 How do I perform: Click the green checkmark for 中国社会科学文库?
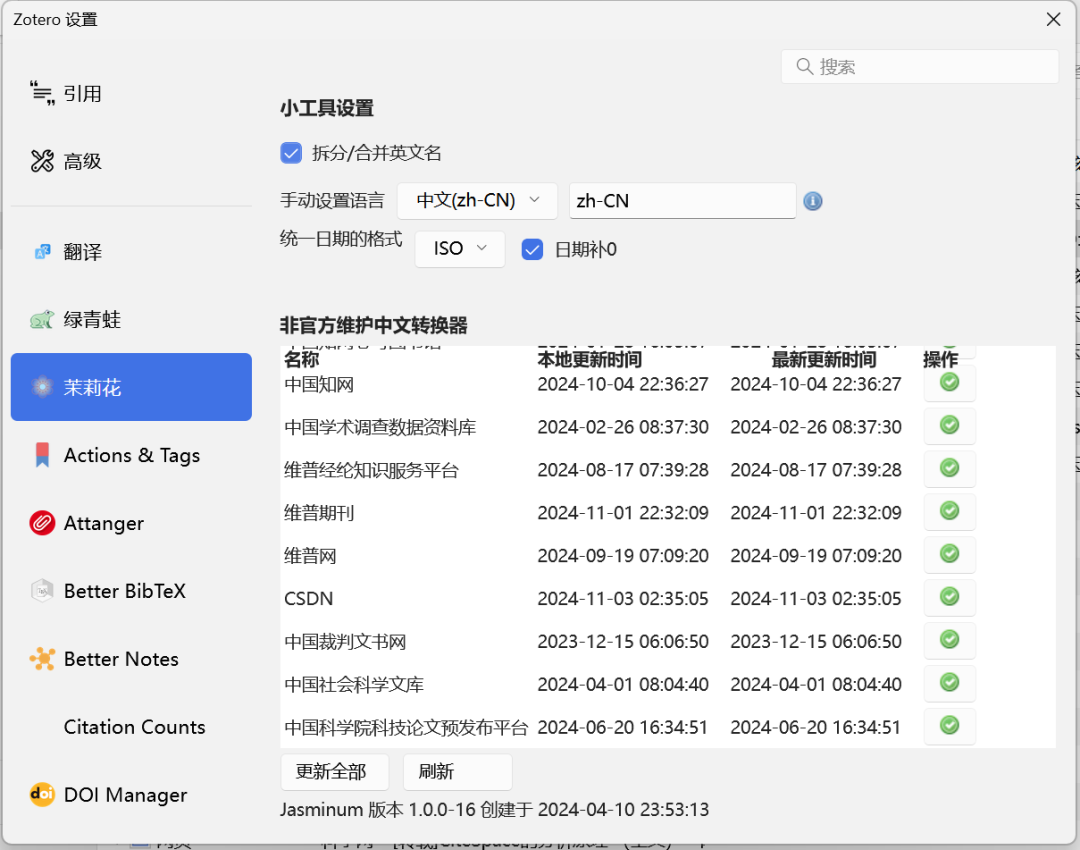[x=949, y=683]
